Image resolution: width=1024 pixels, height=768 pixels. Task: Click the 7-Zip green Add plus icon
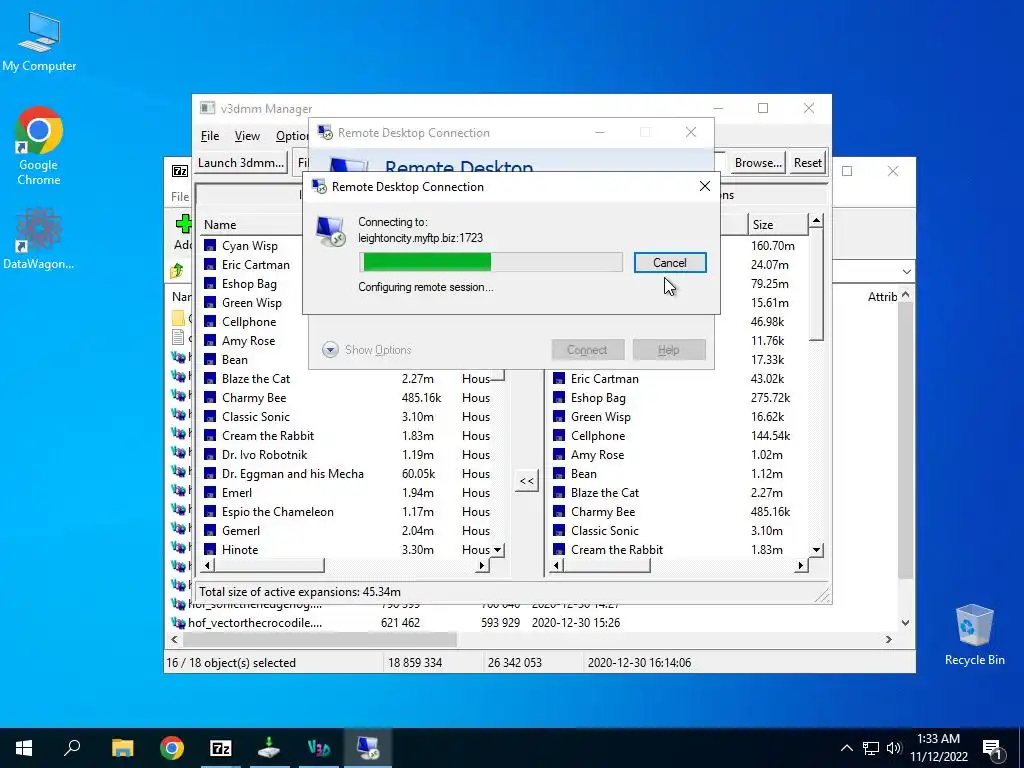(x=184, y=224)
